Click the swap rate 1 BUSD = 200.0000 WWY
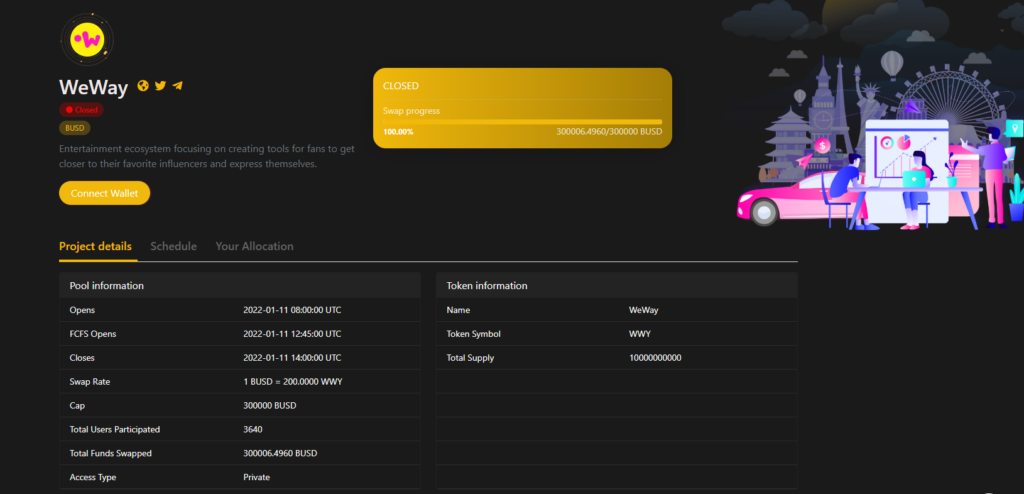 [x=293, y=382]
